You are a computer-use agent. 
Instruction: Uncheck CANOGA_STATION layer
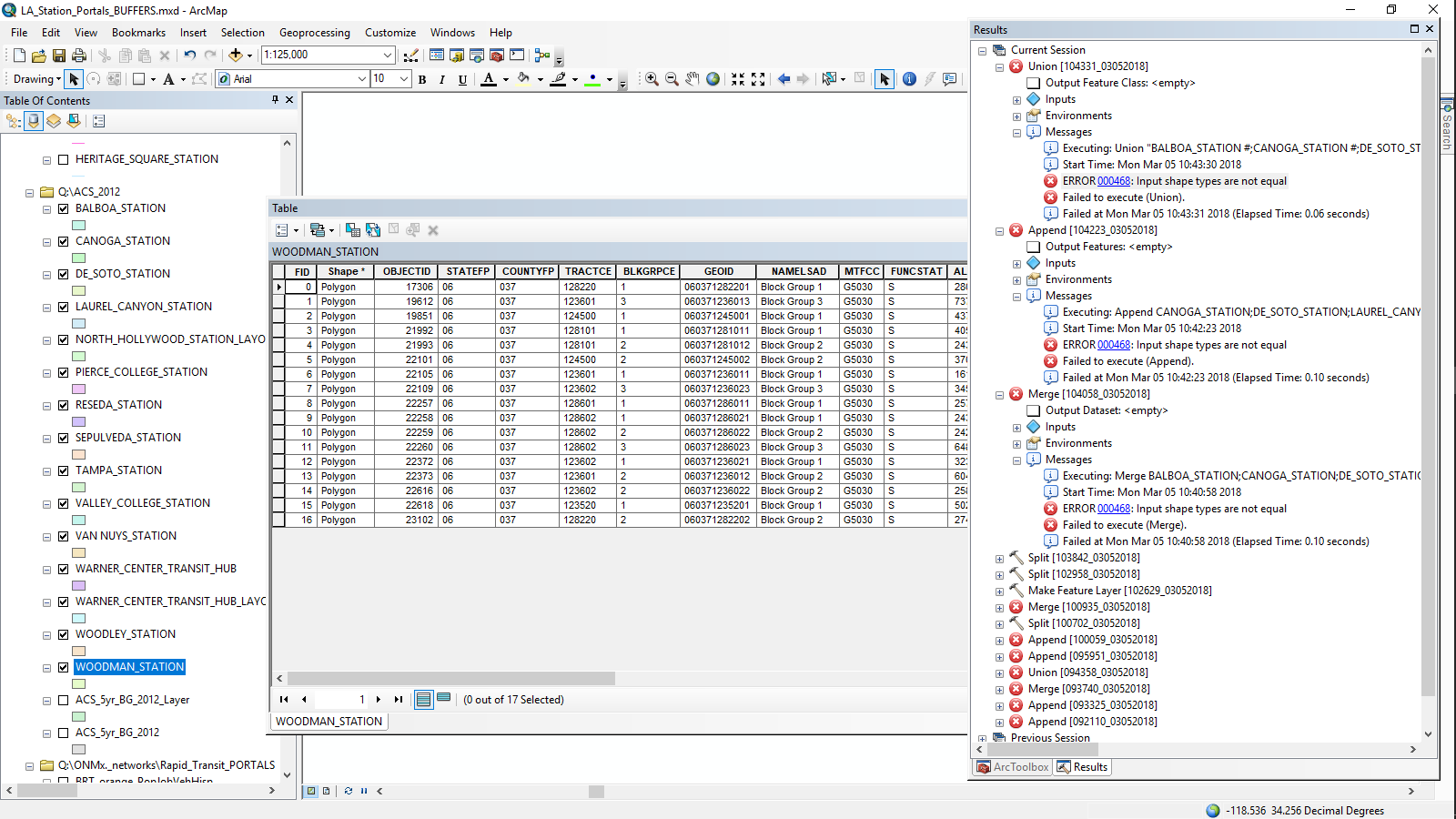pyautogui.click(x=64, y=241)
